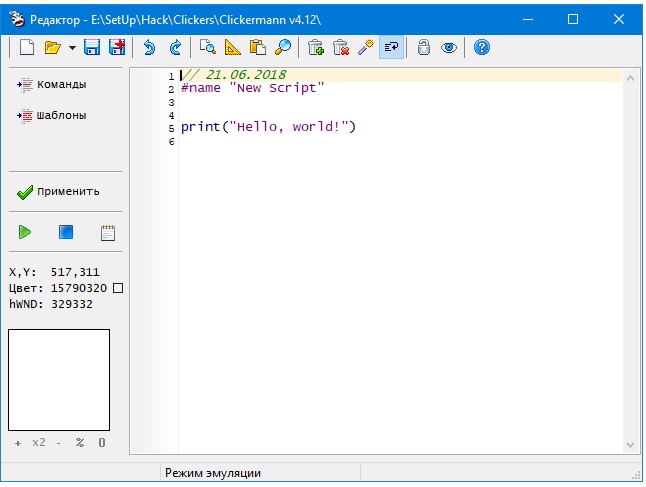
Task: Click the plus zoom control
Action: (x=18, y=443)
